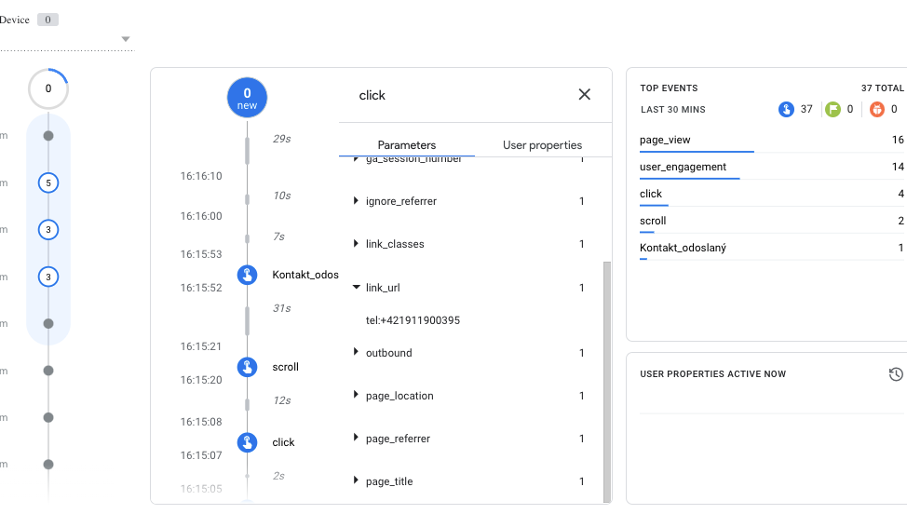Filter top events by orange errors icon
This screenshot has width=908, height=514.
[x=876, y=109]
